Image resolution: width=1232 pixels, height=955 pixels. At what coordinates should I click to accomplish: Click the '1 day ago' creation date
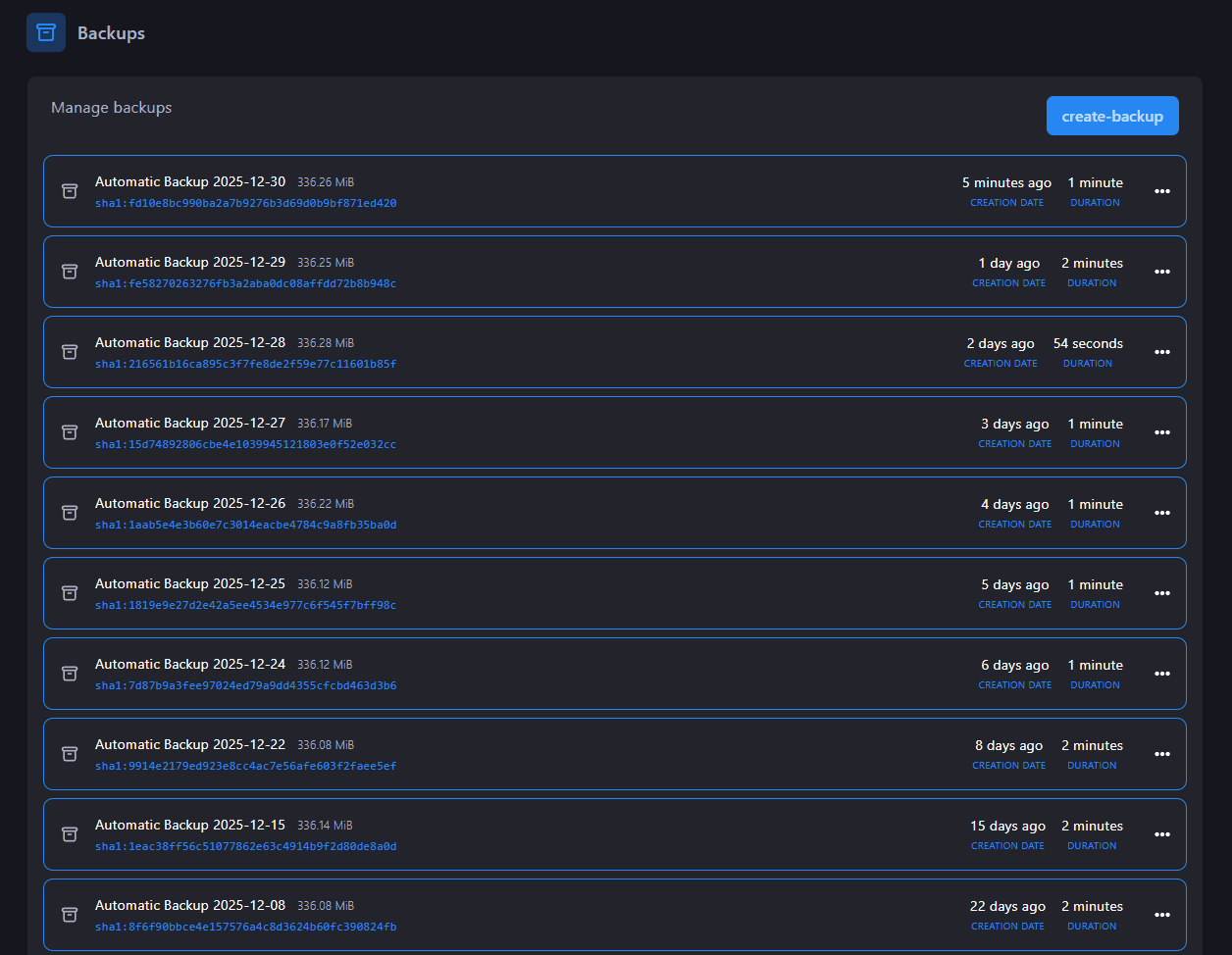point(1009,263)
